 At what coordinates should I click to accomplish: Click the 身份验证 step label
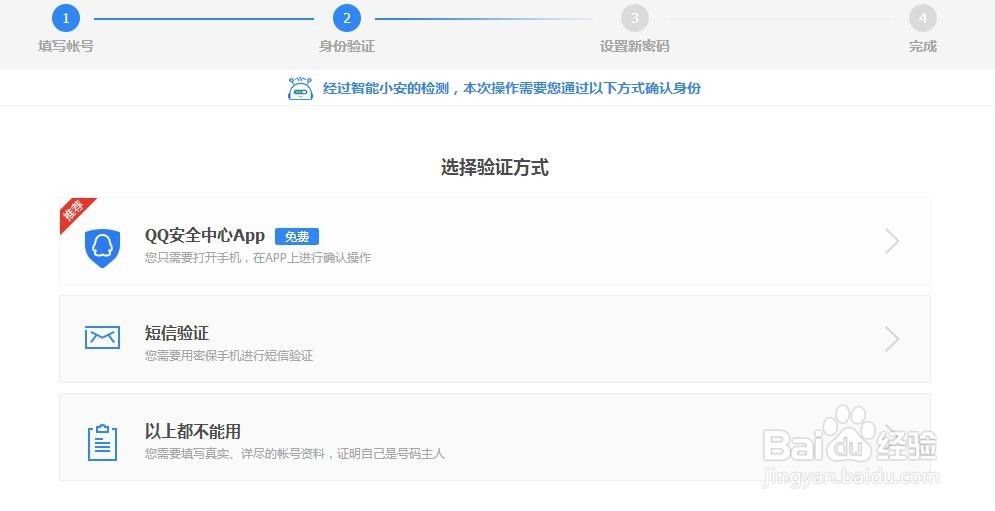tap(346, 46)
